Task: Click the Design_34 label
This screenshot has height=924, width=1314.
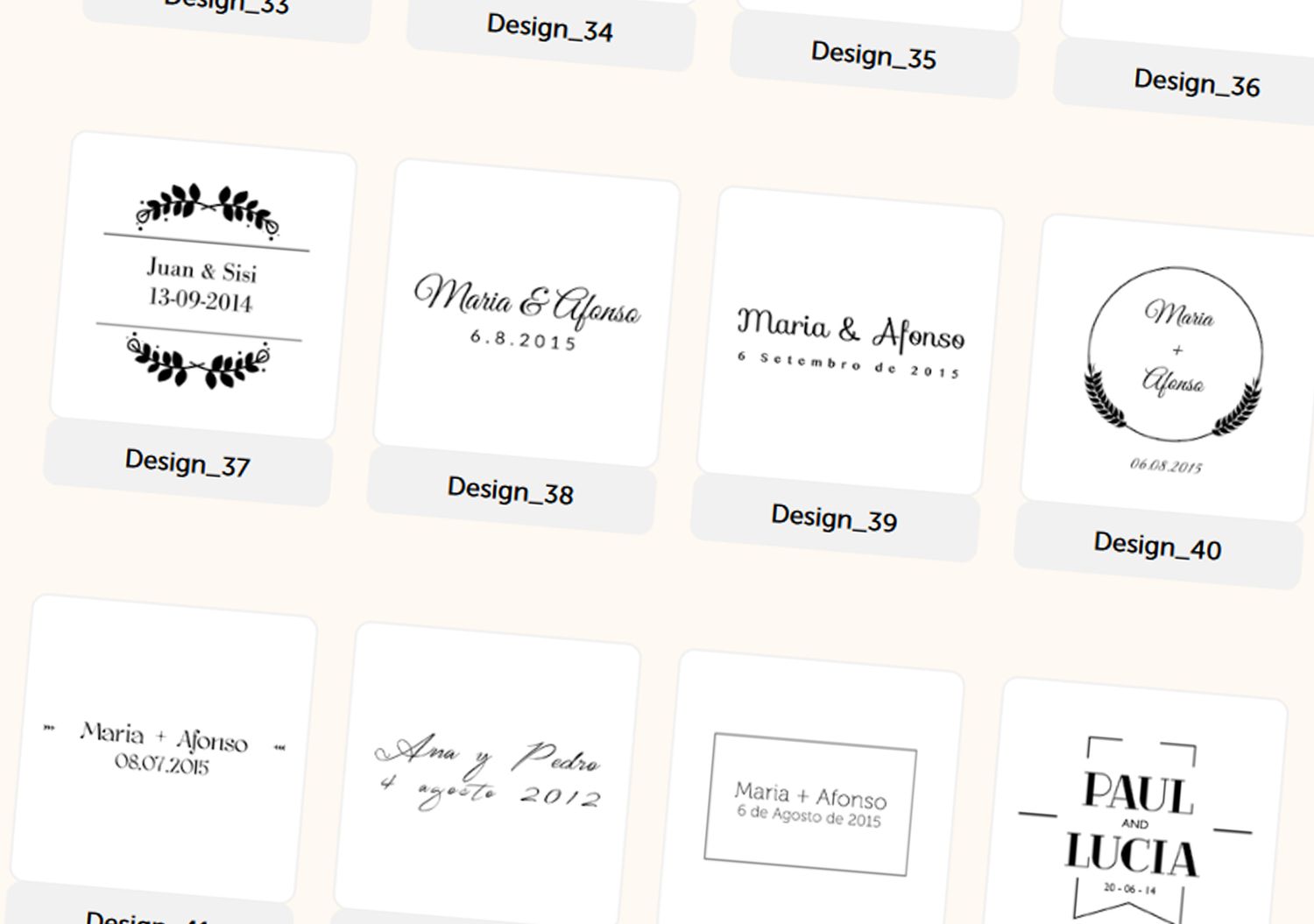Action: [x=550, y=27]
